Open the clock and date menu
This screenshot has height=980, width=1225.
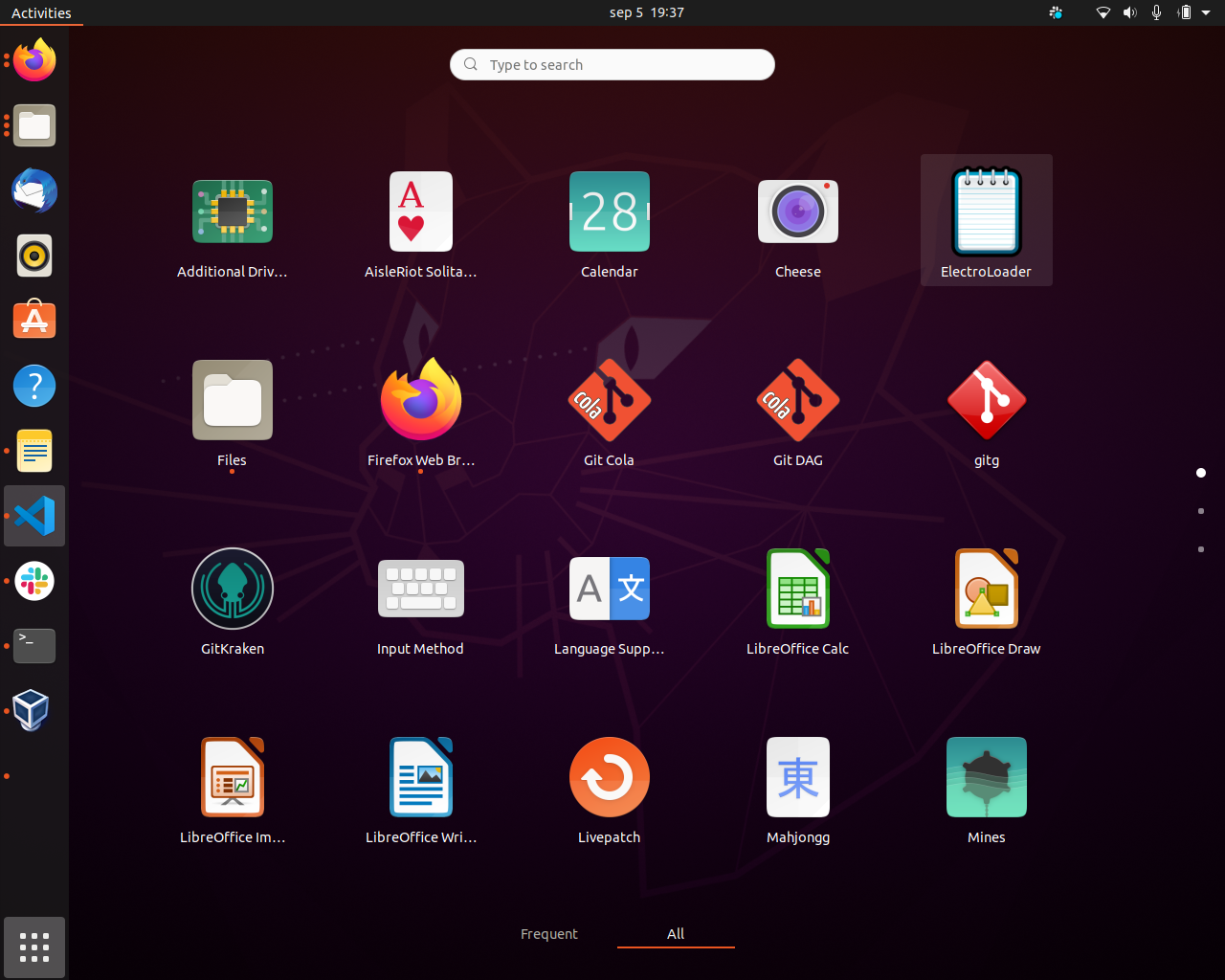[x=647, y=12]
